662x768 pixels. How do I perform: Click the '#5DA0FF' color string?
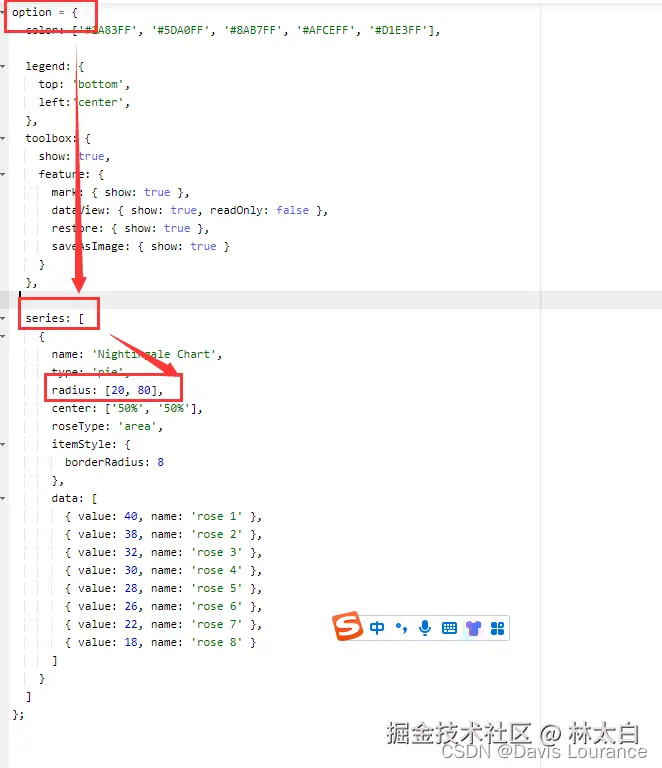183,30
